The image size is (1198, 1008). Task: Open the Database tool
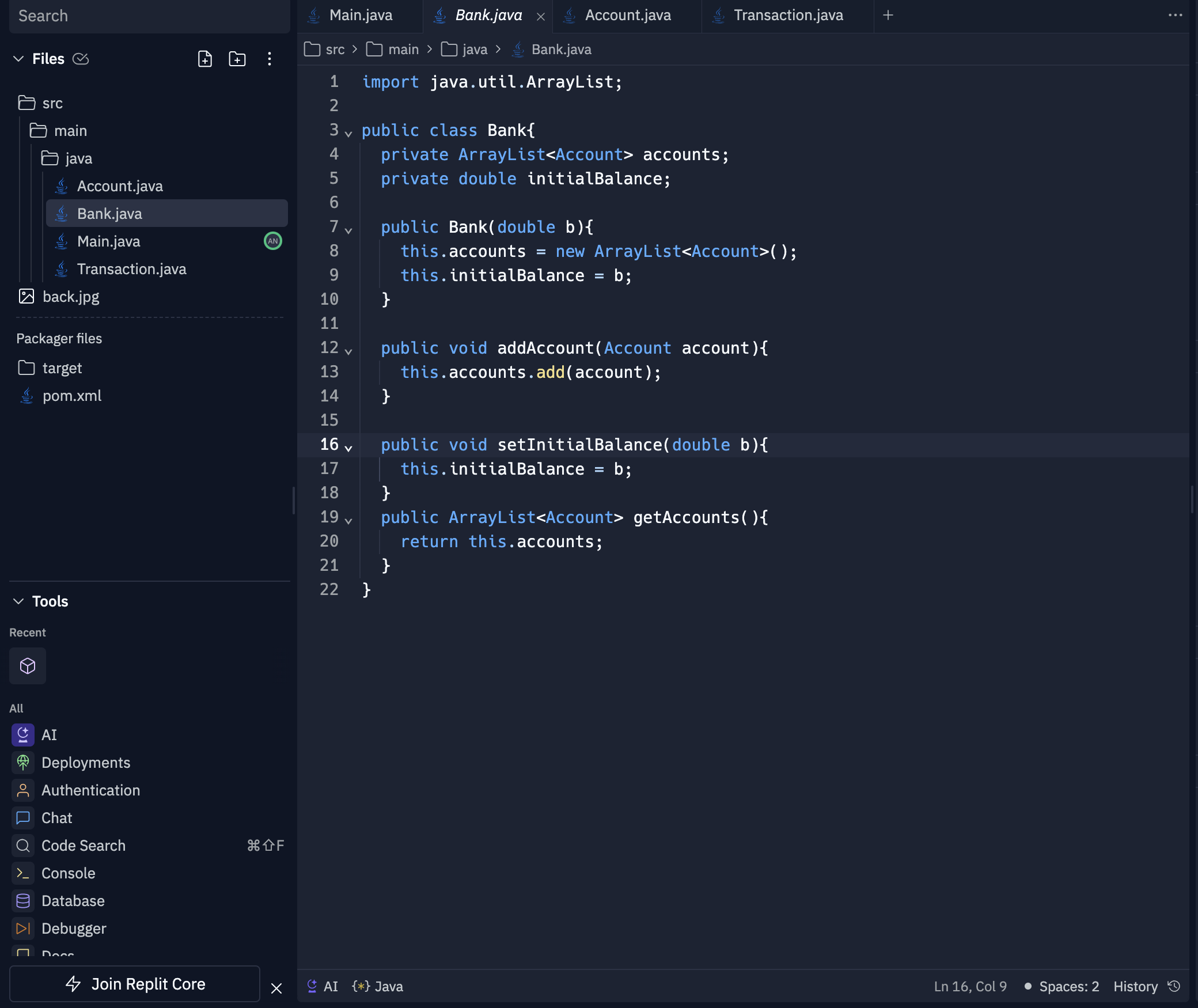tap(73, 901)
